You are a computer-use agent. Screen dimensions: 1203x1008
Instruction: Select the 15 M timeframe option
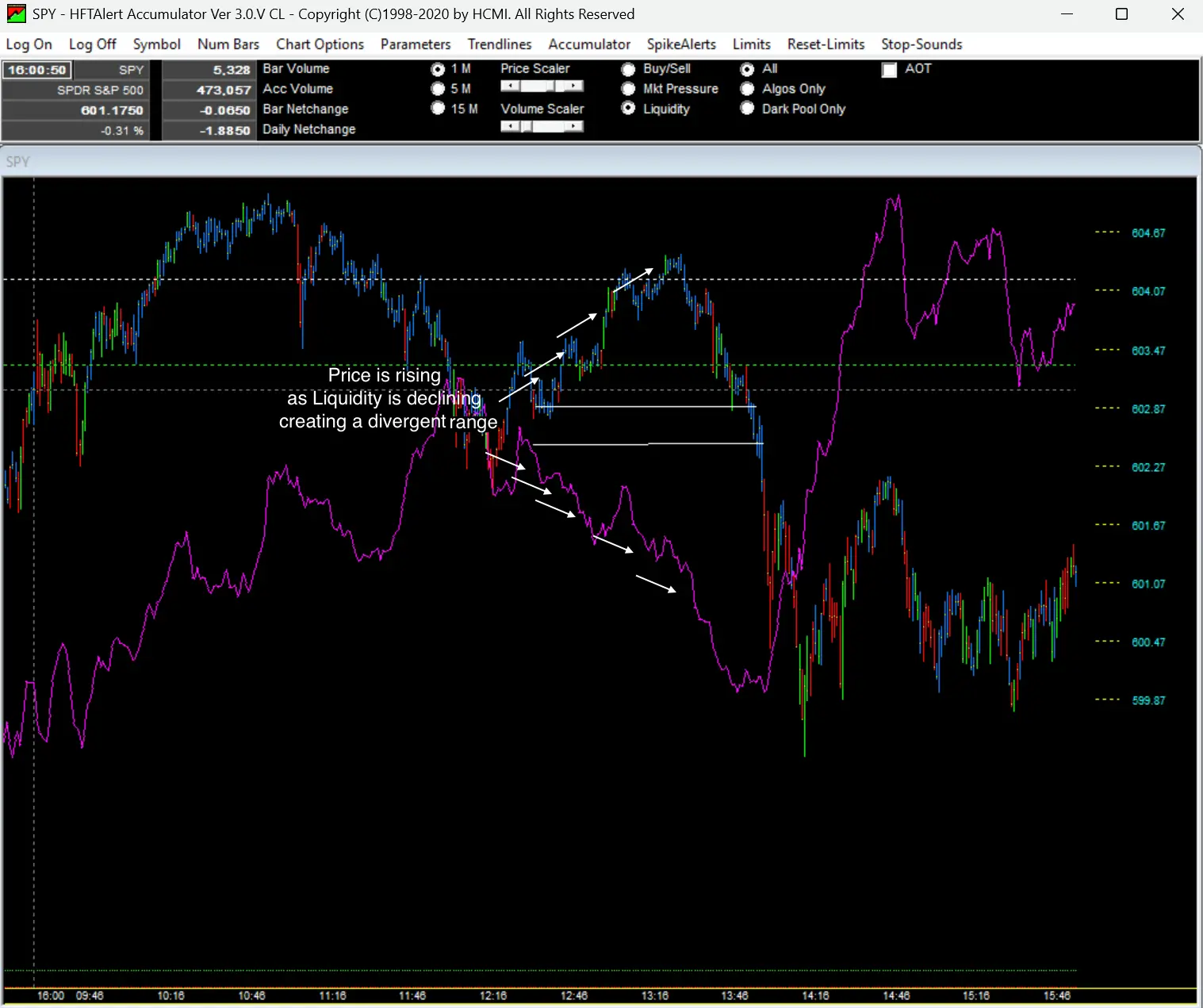tap(438, 109)
